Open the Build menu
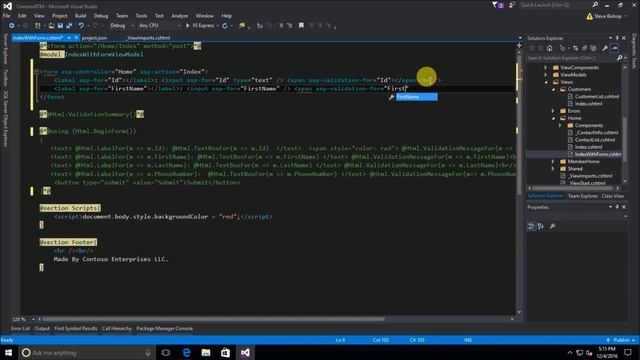Viewport: 640px width, 360px height. 80,16
